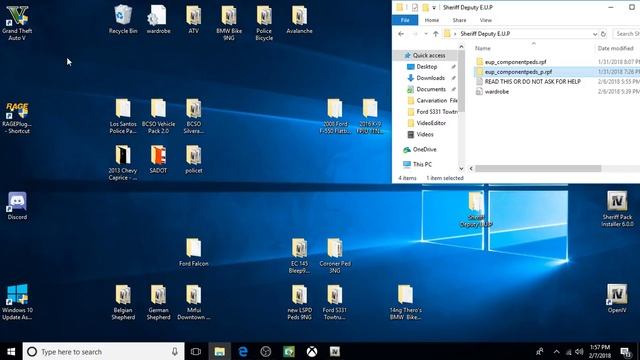
Task: Select eup_componentpeds.rpf folder
Action: (x=515, y=62)
